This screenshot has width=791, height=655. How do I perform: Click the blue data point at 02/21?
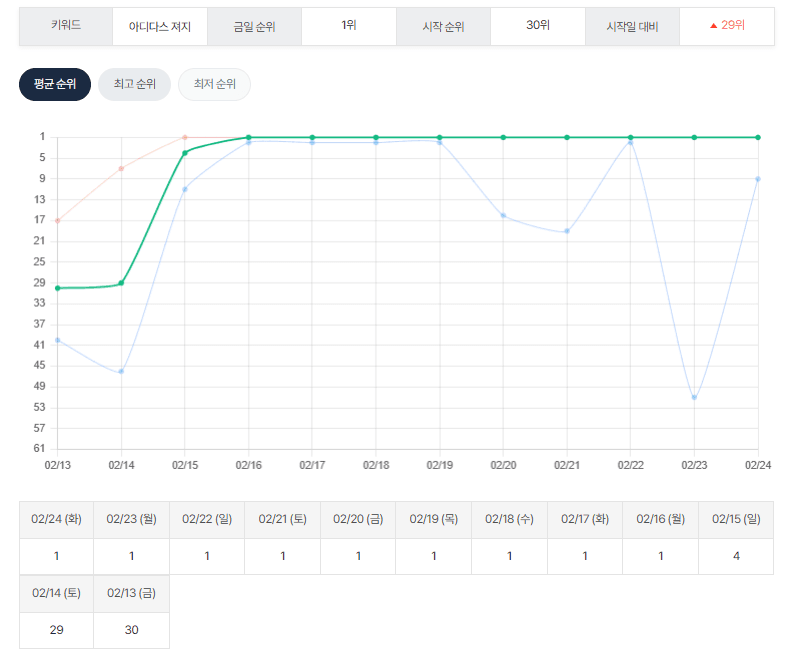click(x=567, y=231)
